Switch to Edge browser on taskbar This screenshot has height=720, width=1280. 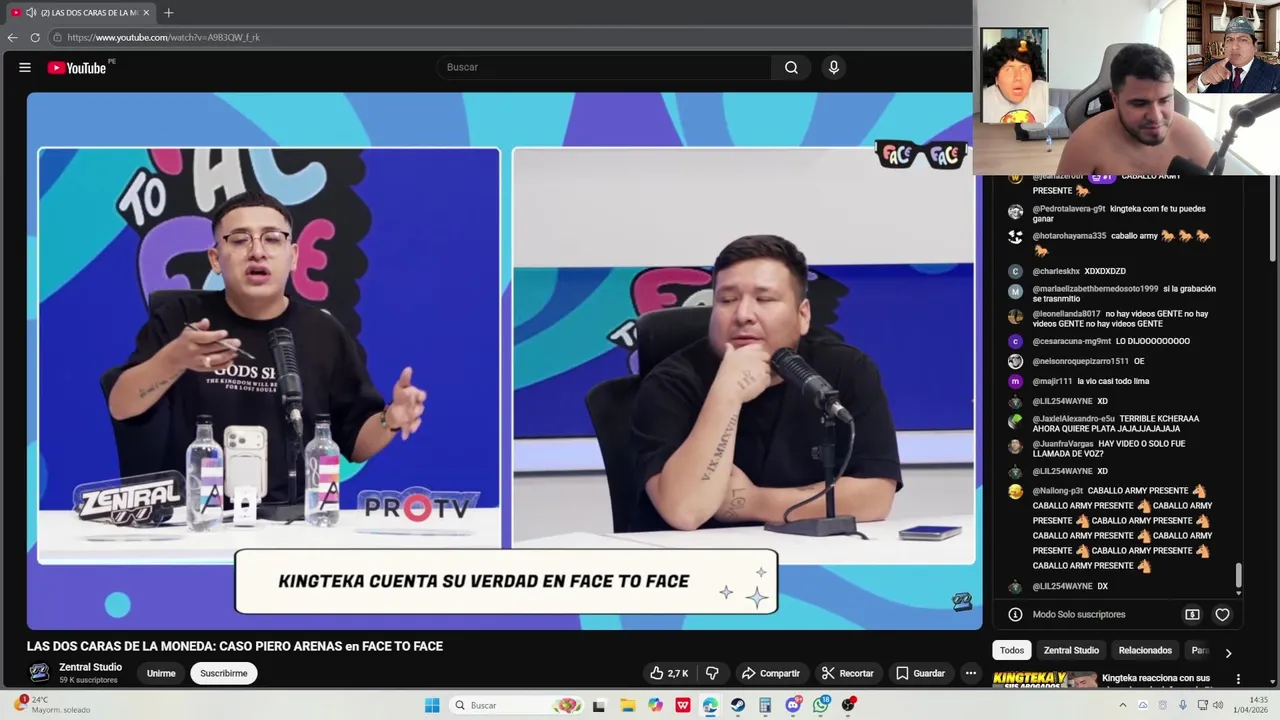(x=710, y=705)
